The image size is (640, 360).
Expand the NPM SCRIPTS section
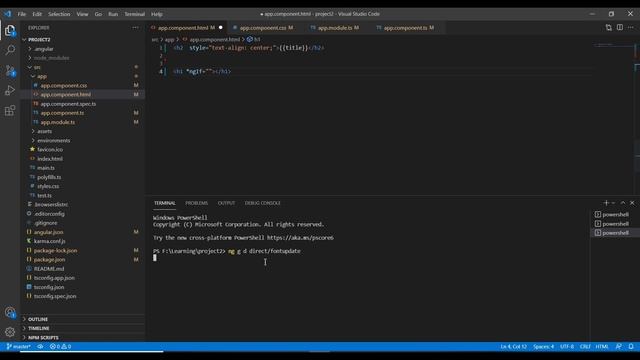tap(82, 338)
